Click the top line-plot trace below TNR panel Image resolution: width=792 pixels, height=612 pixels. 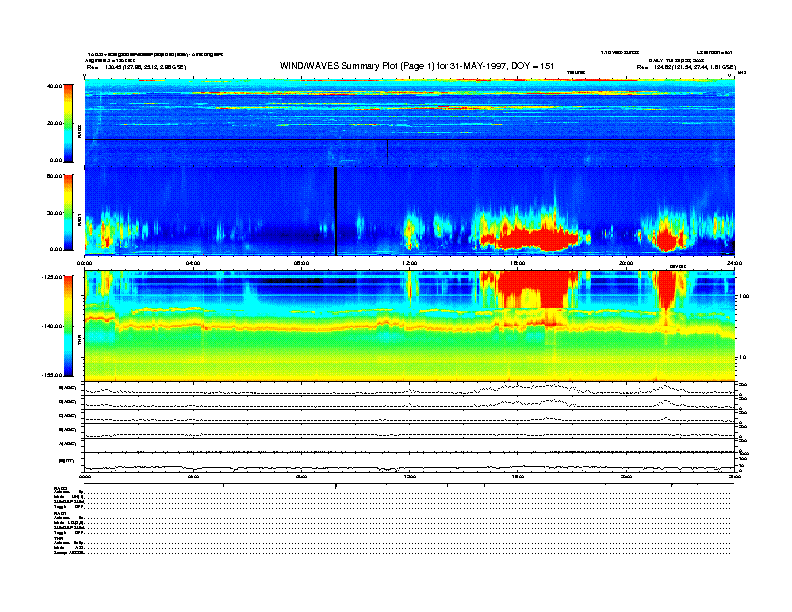click(410, 389)
